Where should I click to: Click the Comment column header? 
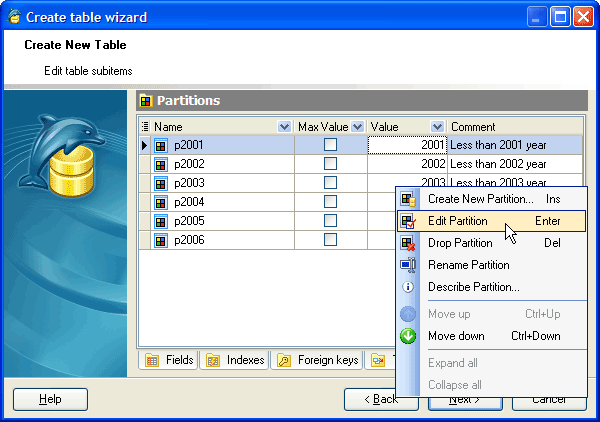coord(515,127)
